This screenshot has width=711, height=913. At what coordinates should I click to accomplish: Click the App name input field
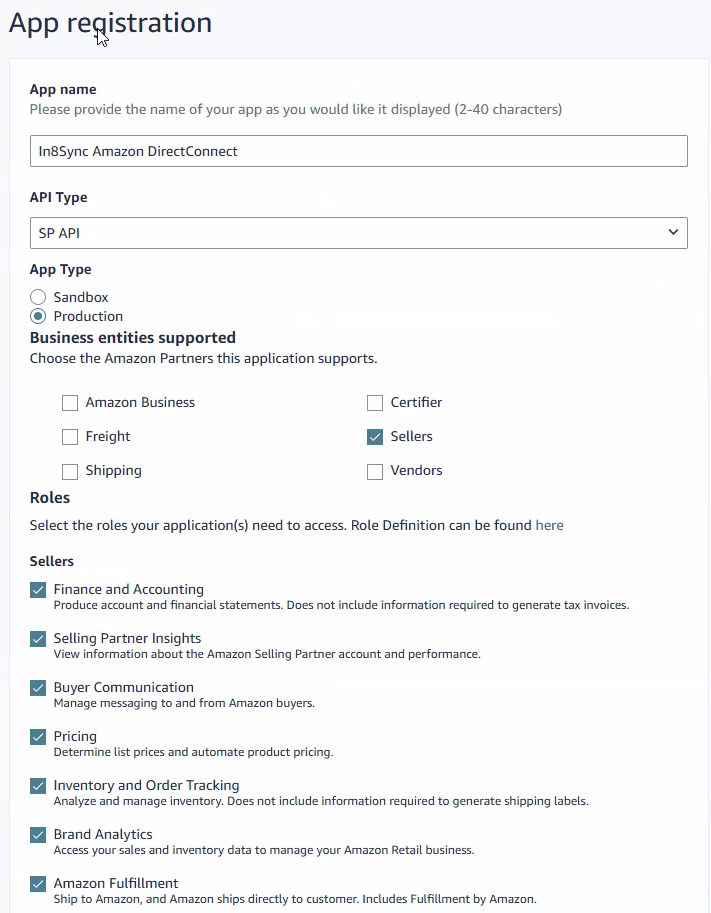tap(358, 151)
